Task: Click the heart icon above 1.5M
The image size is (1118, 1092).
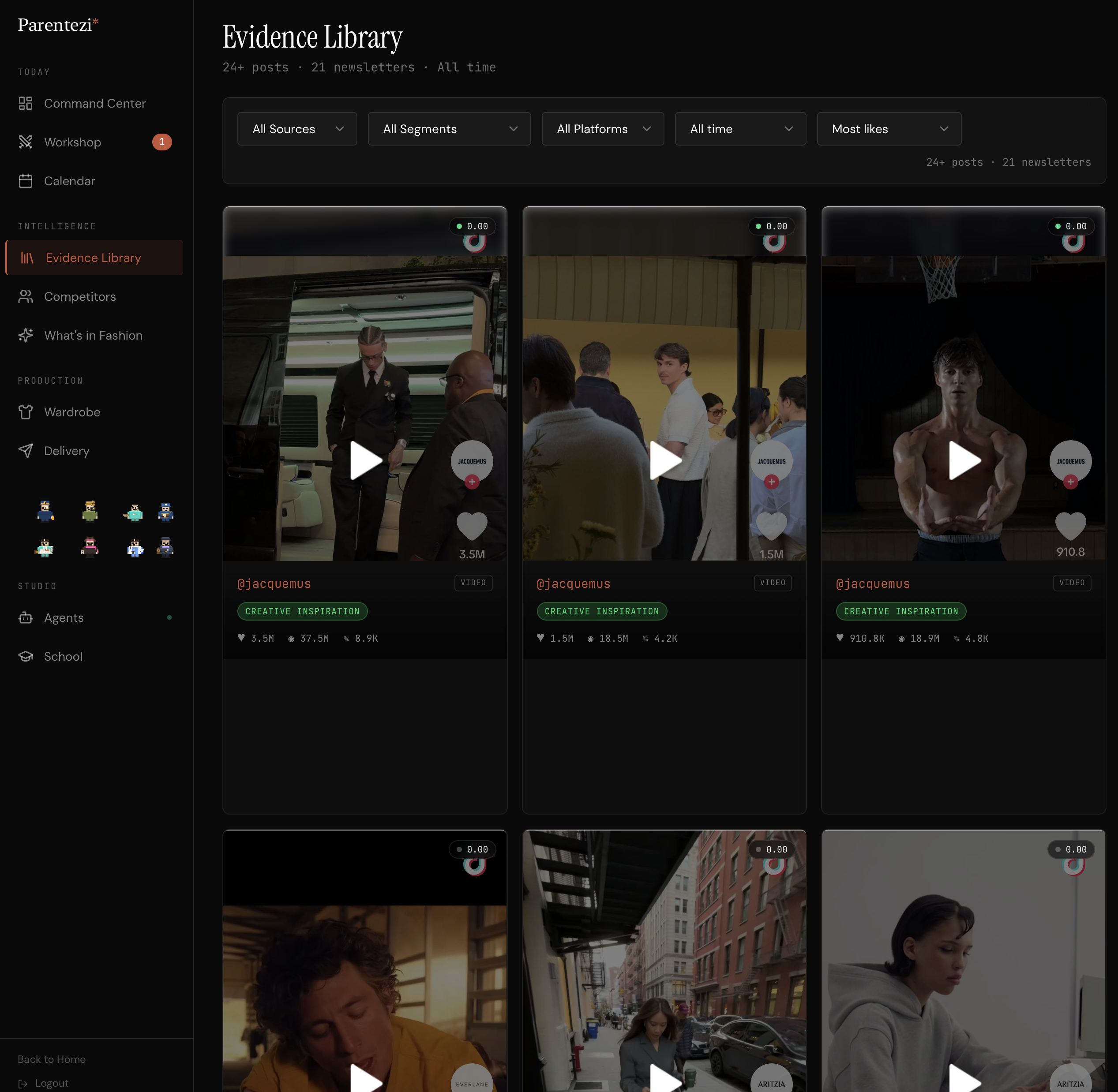Action: tap(772, 526)
